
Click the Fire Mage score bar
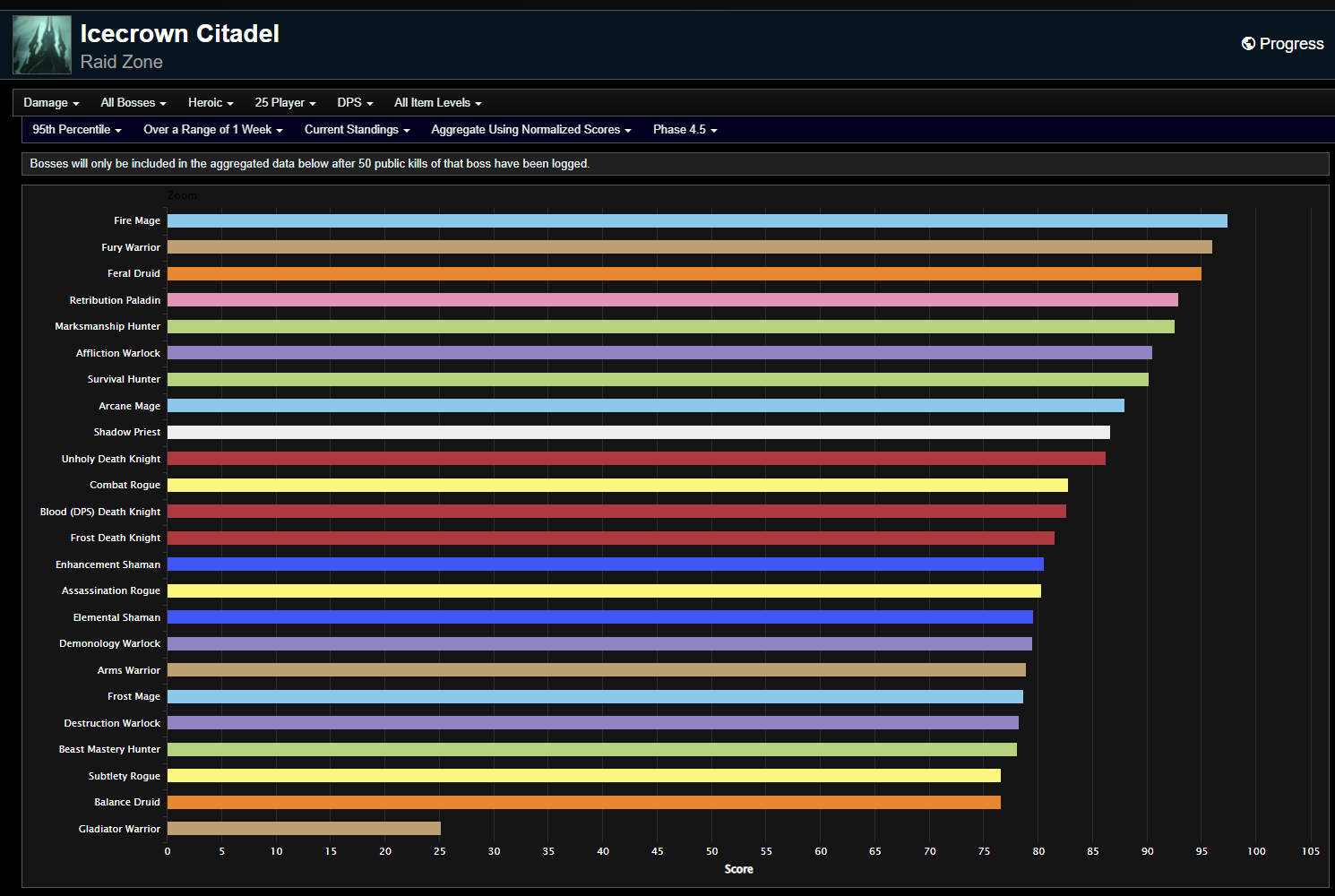(697, 220)
